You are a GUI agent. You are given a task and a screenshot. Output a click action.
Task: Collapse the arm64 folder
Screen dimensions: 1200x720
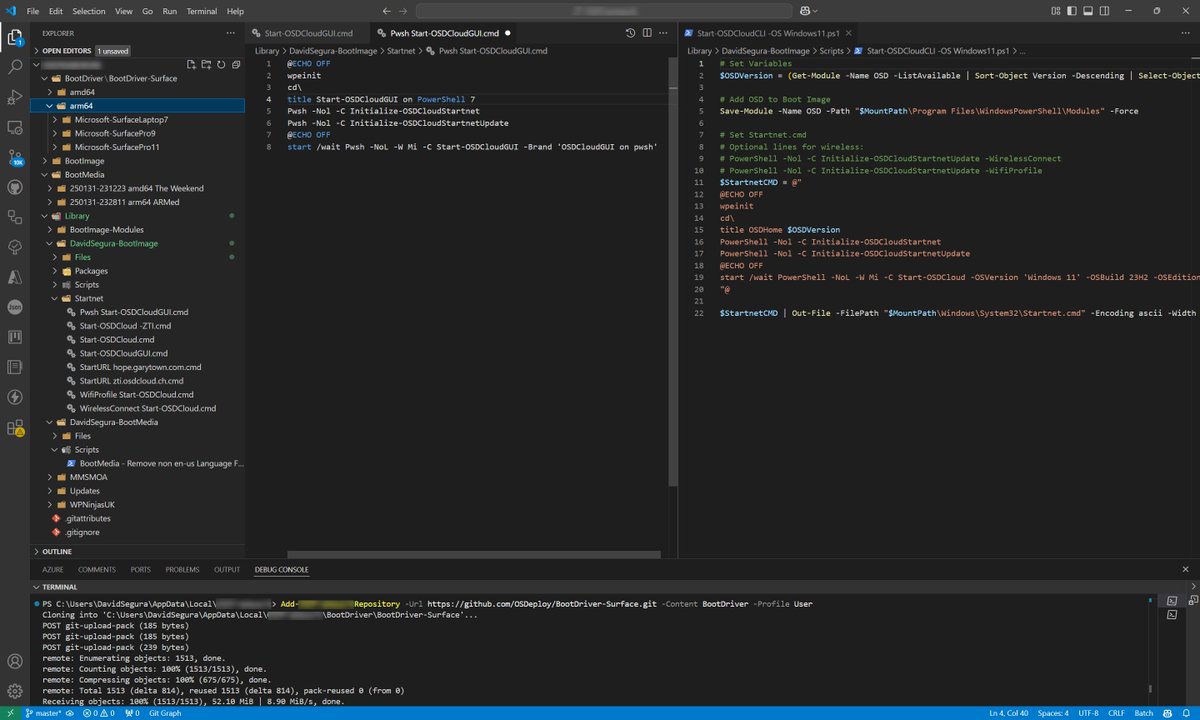click(137, 106)
